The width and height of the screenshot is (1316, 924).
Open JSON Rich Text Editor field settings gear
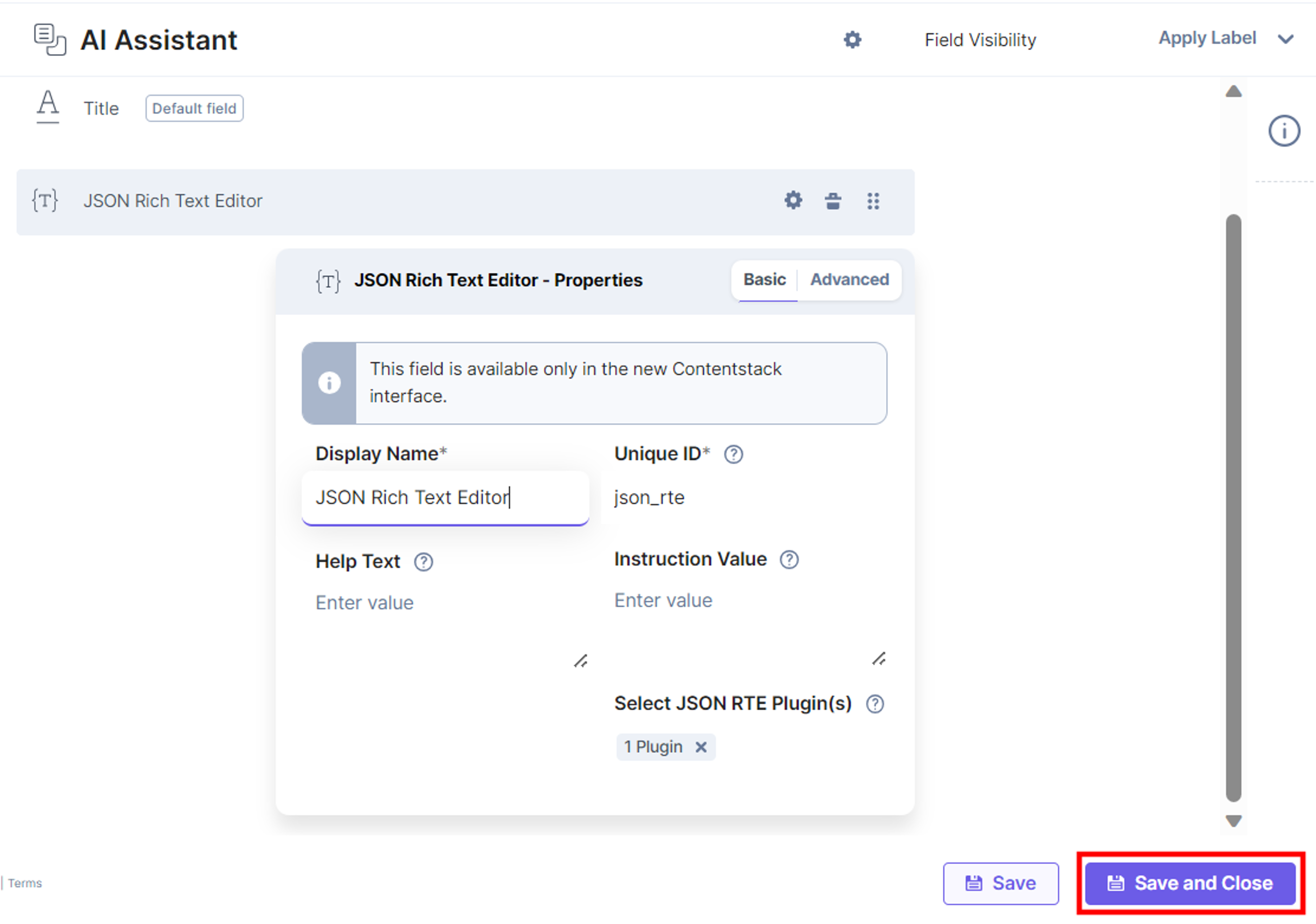pos(793,200)
